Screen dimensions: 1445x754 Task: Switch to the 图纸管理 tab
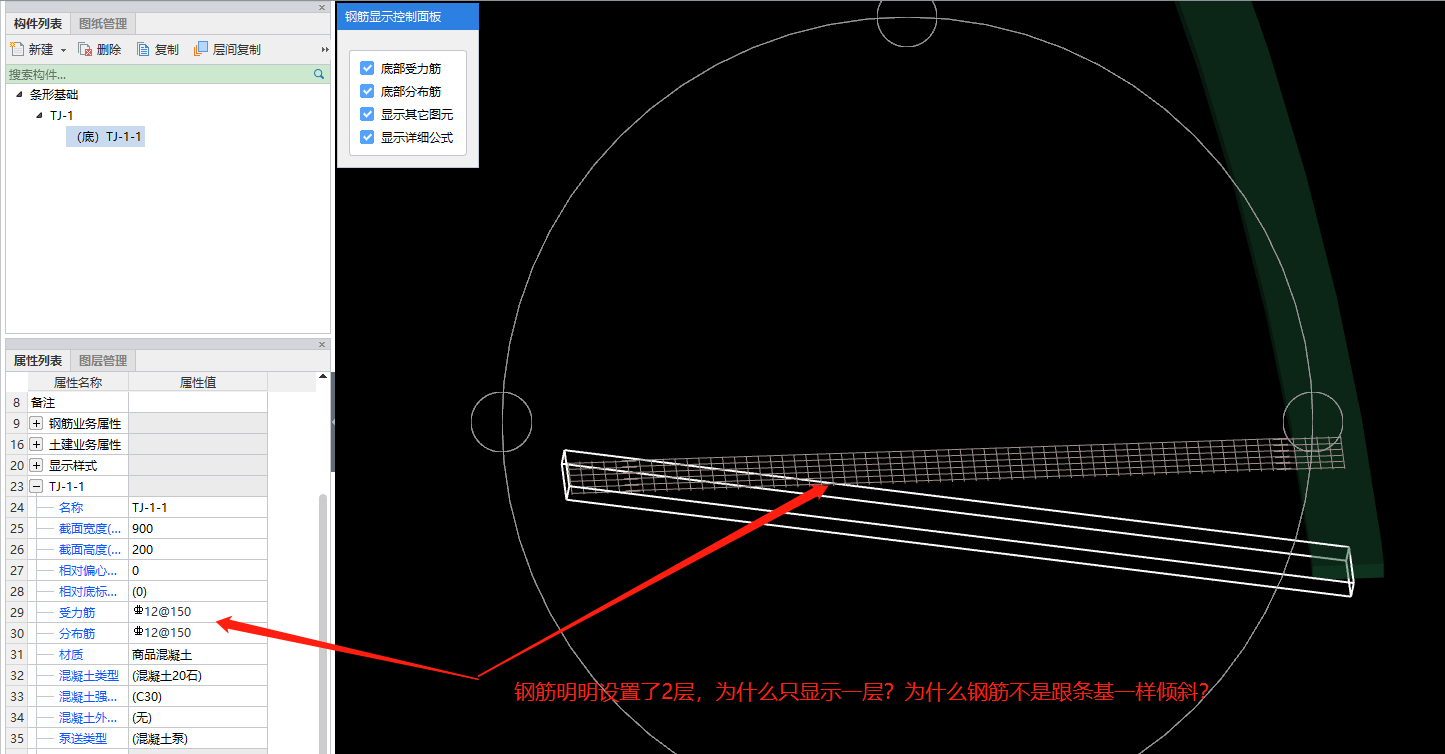[102, 23]
